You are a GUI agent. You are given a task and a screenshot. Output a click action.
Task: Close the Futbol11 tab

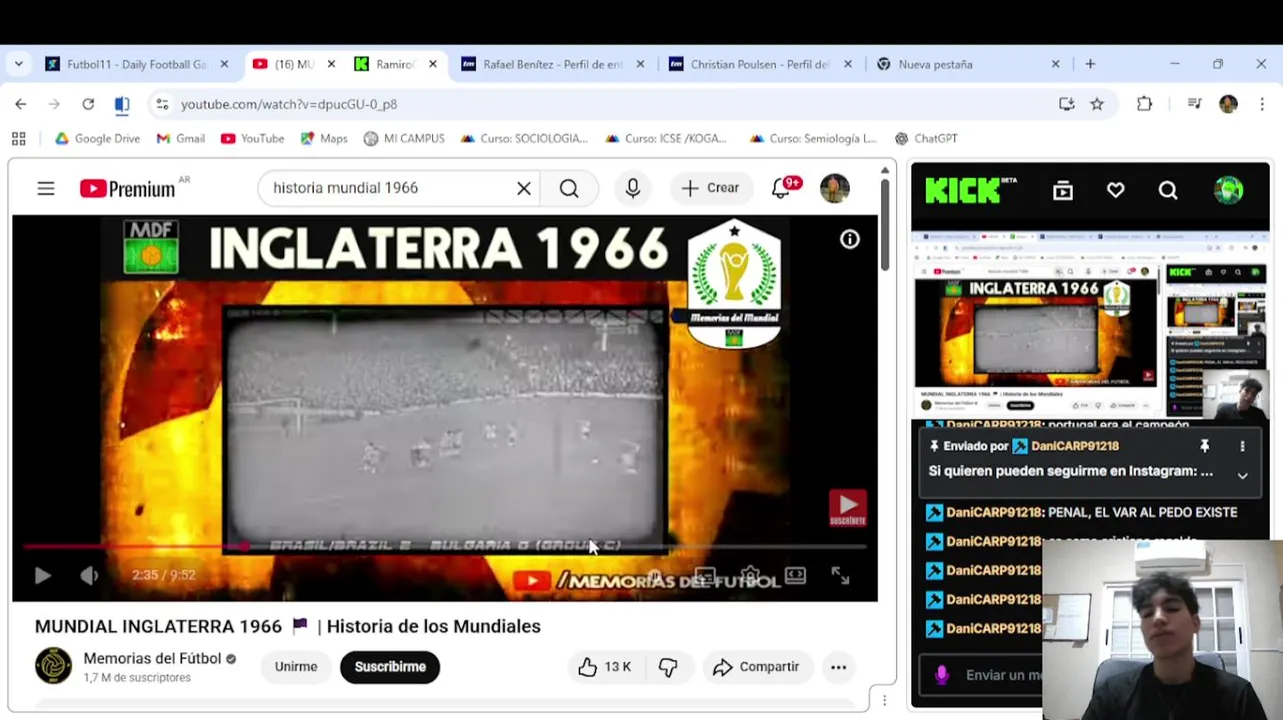pos(224,64)
